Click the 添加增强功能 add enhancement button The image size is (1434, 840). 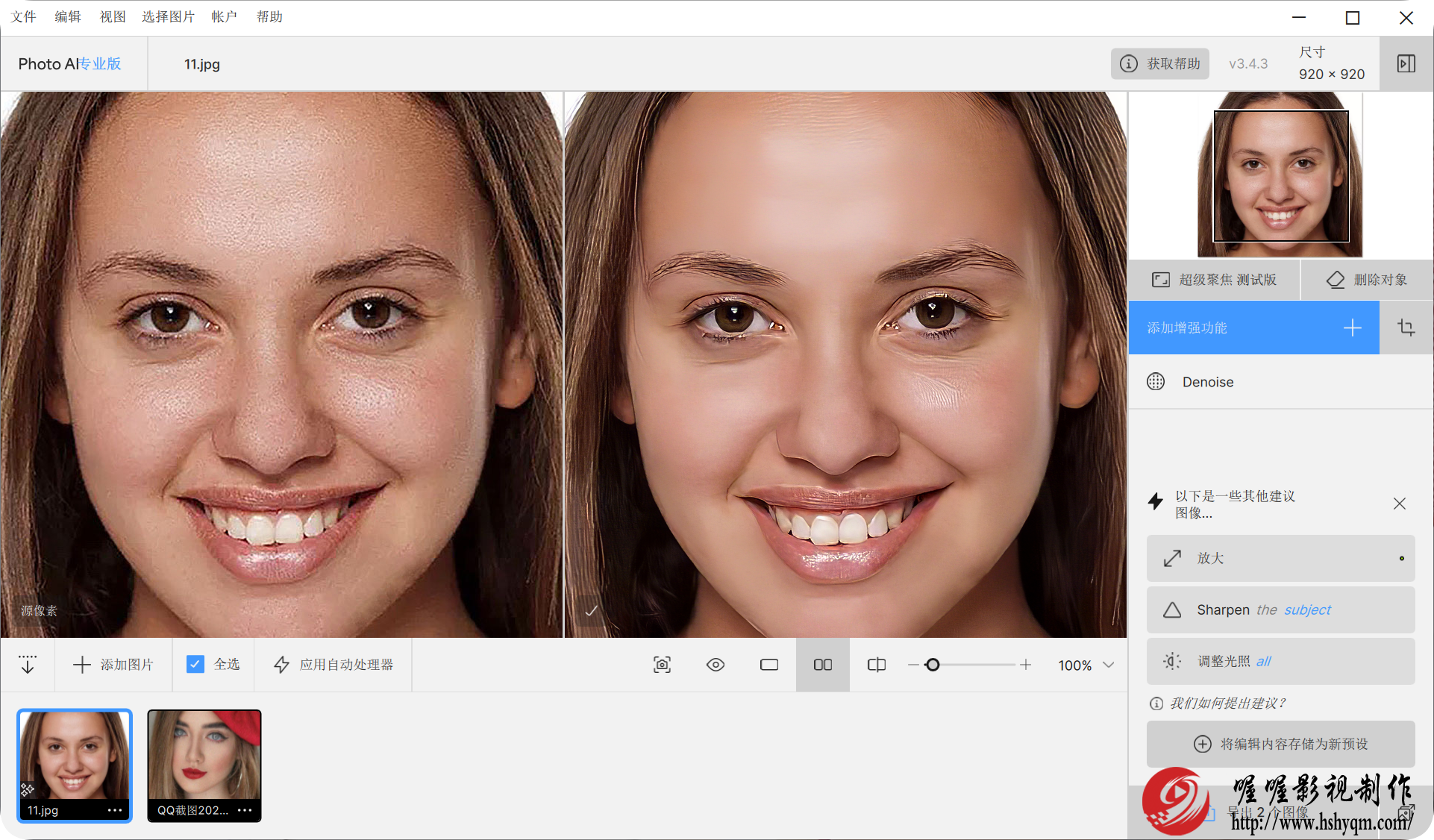[x=1255, y=327]
